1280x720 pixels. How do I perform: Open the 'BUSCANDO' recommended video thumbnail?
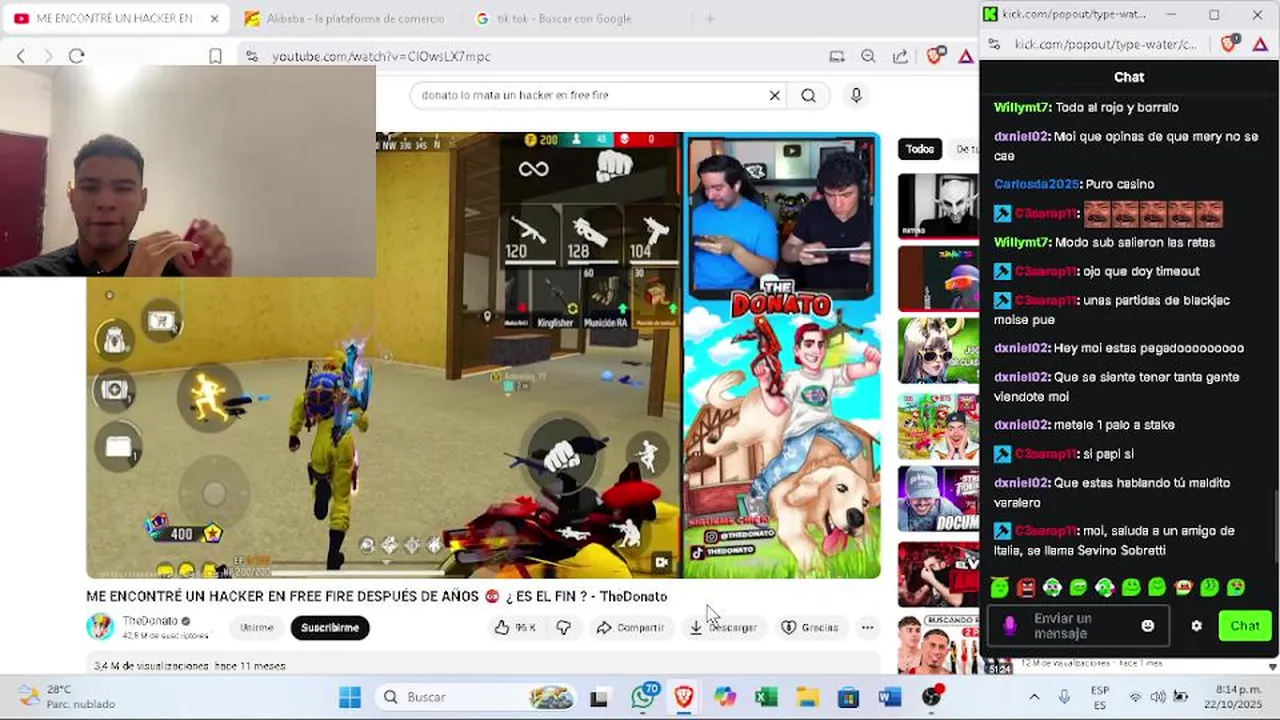pos(938,645)
